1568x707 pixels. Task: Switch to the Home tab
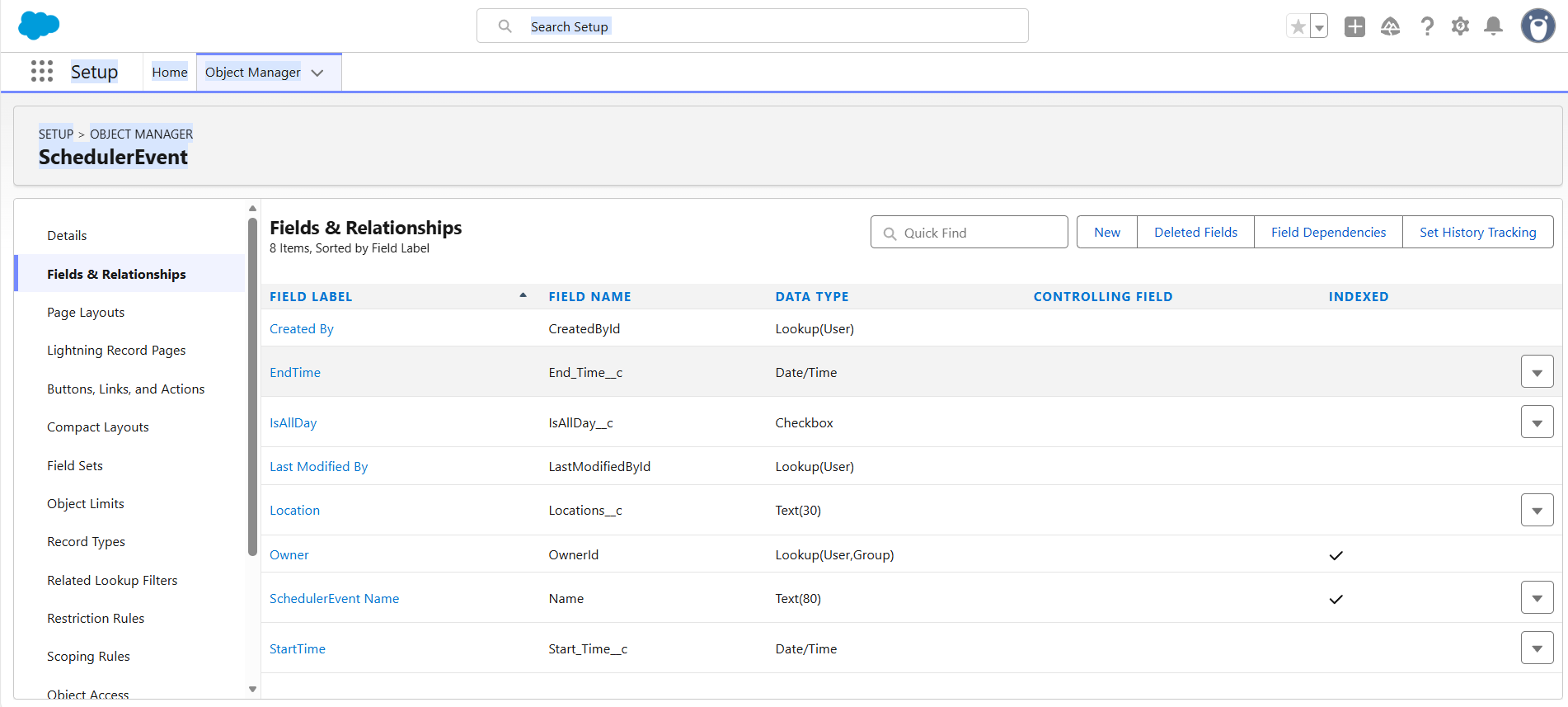click(170, 73)
